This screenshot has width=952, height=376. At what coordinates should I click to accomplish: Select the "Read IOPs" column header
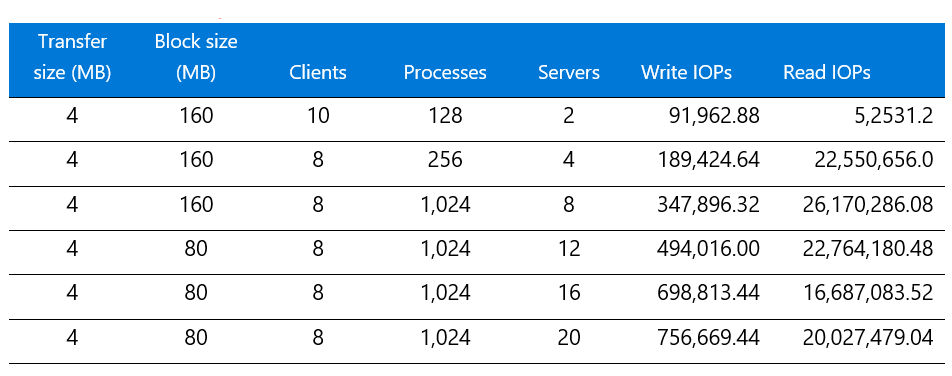tap(827, 73)
